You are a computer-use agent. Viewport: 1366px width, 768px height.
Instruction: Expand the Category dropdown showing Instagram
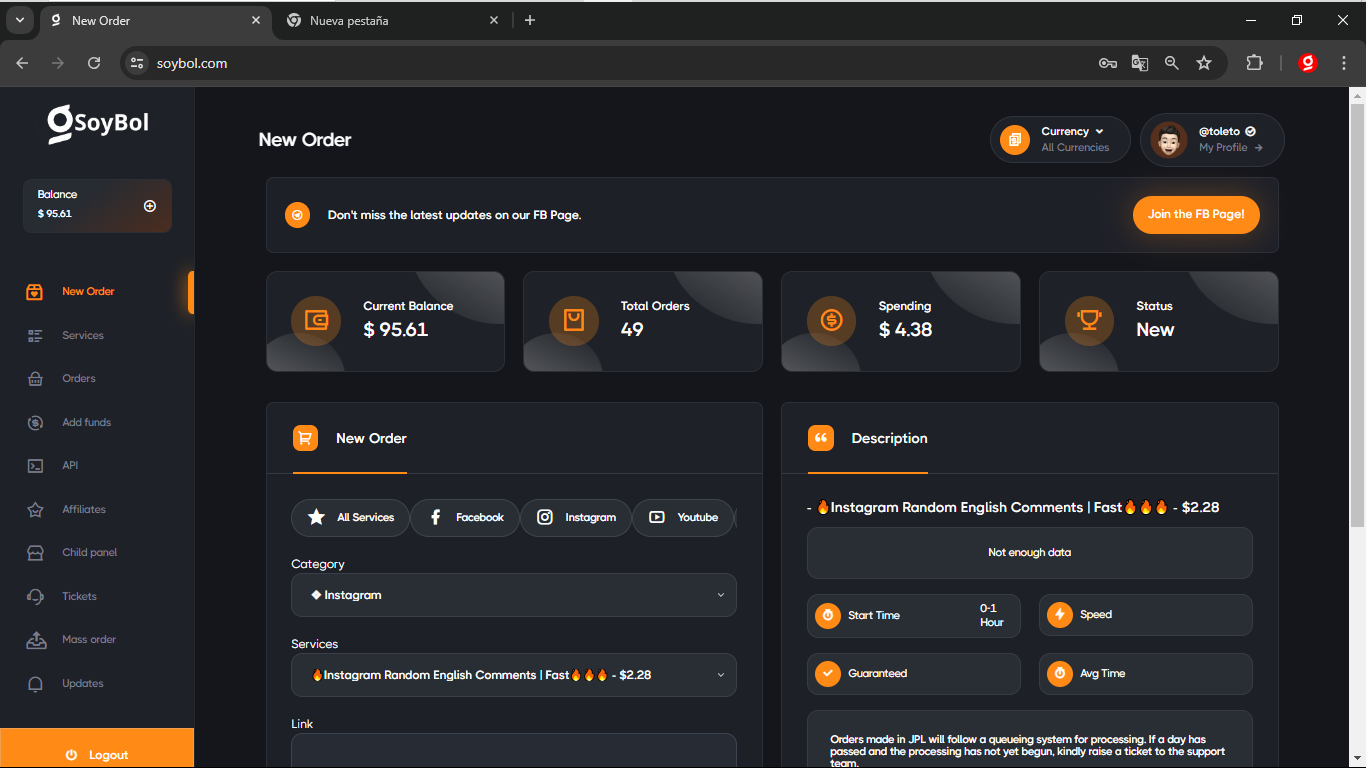[x=513, y=595]
